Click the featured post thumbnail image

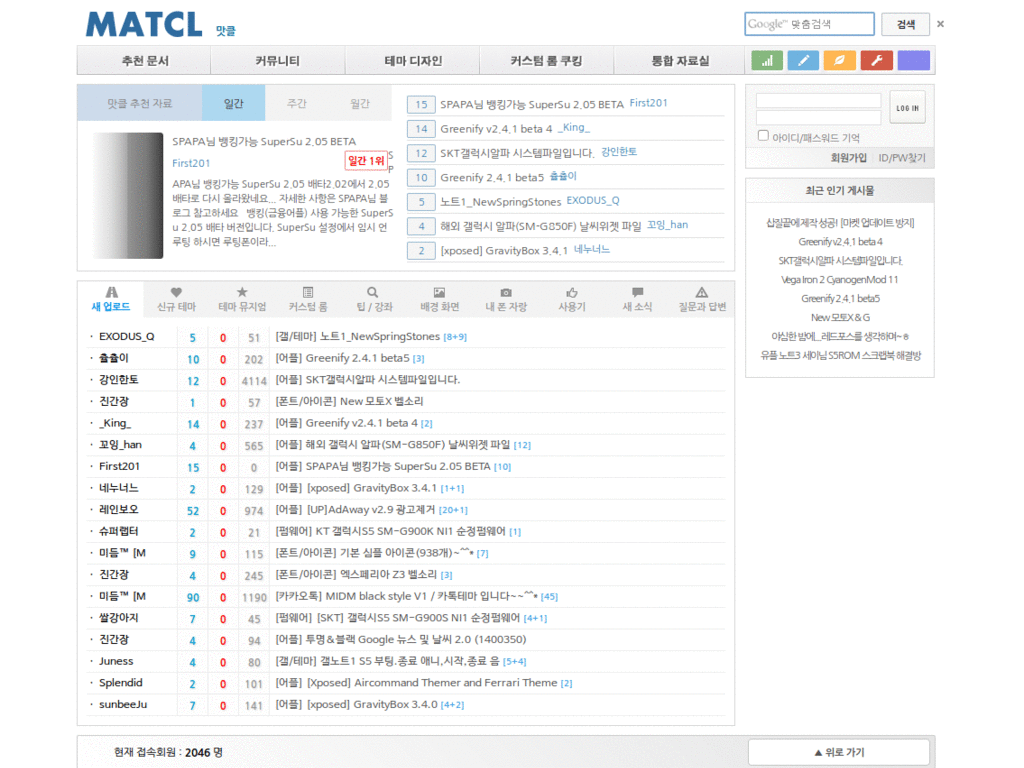(x=128, y=195)
